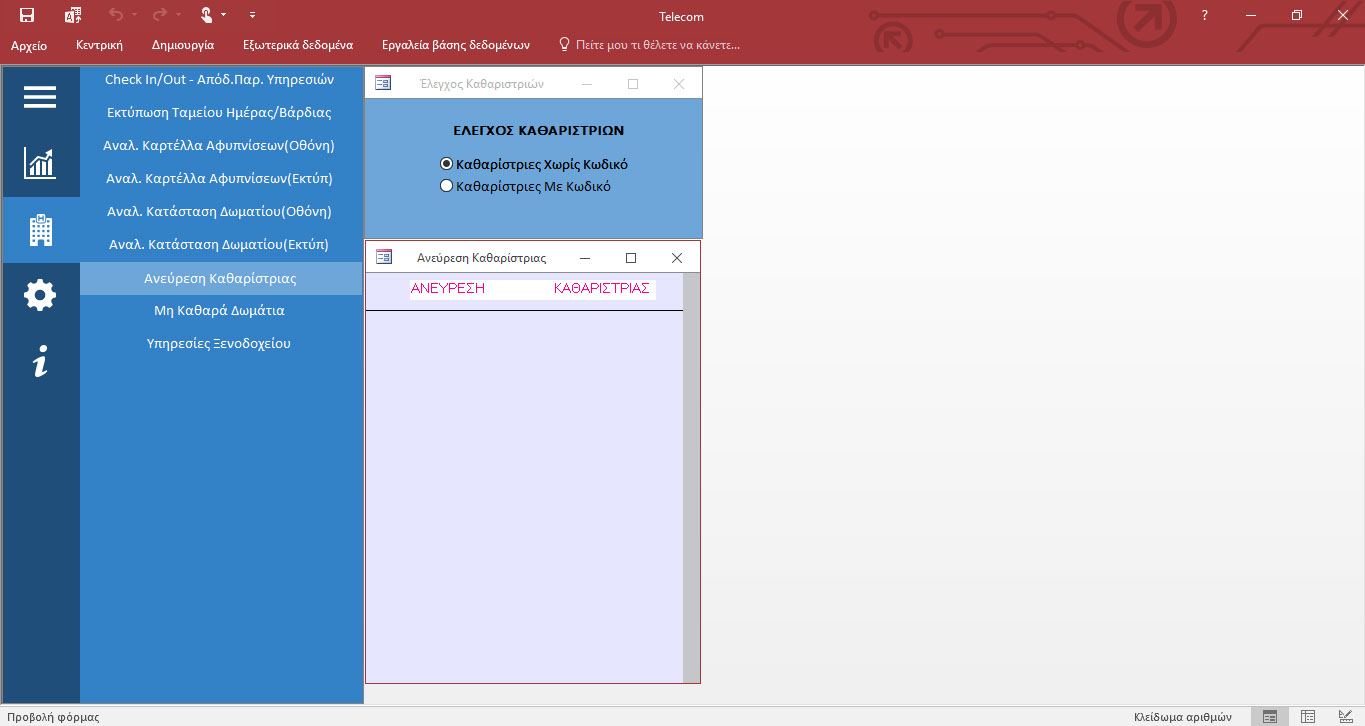The height and width of the screenshot is (726, 1365).
Task: Click the vertical scrollbar of Ανεύρεση Καθαρίστριας form
Action: pyautogui.click(x=691, y=478)
